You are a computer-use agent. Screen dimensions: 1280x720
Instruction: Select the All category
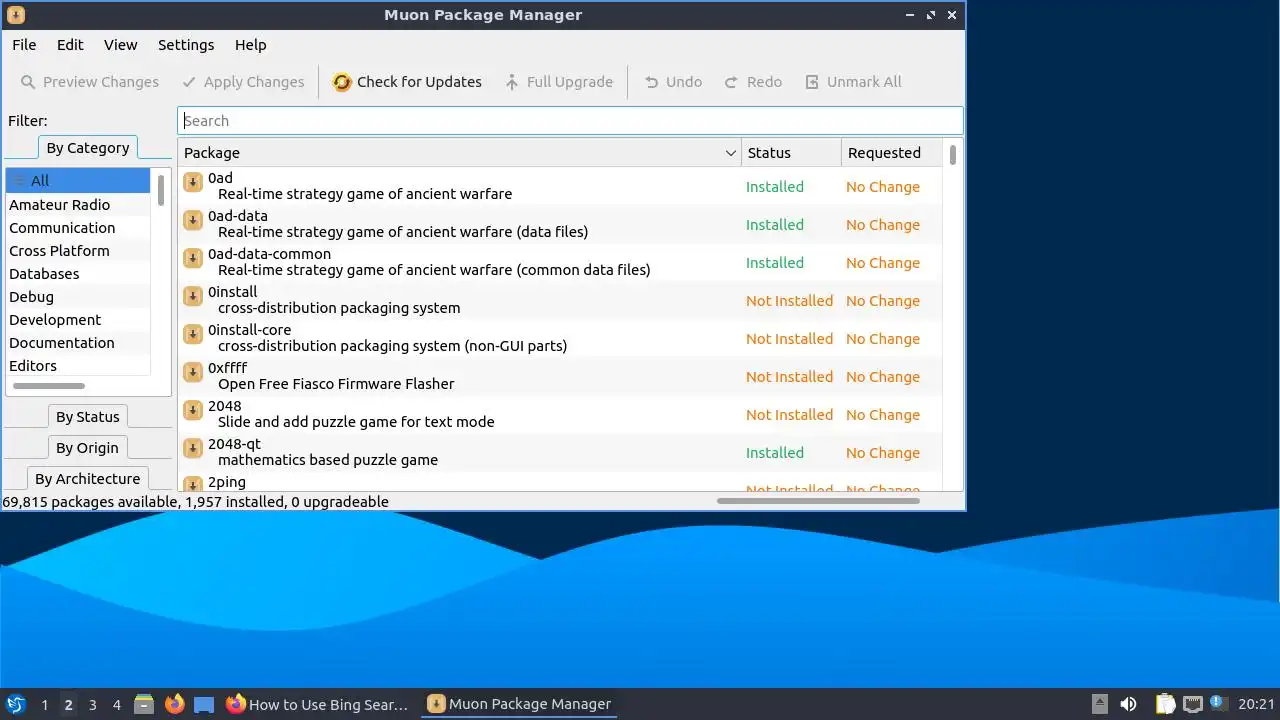(x=78, y=181)
